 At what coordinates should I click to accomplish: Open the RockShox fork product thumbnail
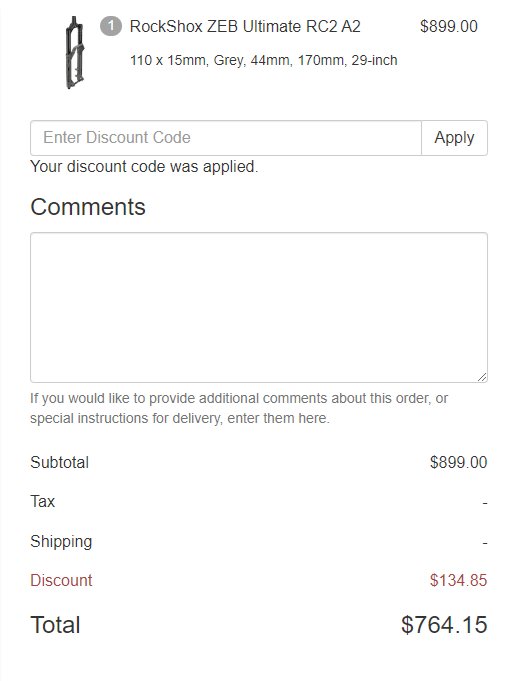(74, 52)
